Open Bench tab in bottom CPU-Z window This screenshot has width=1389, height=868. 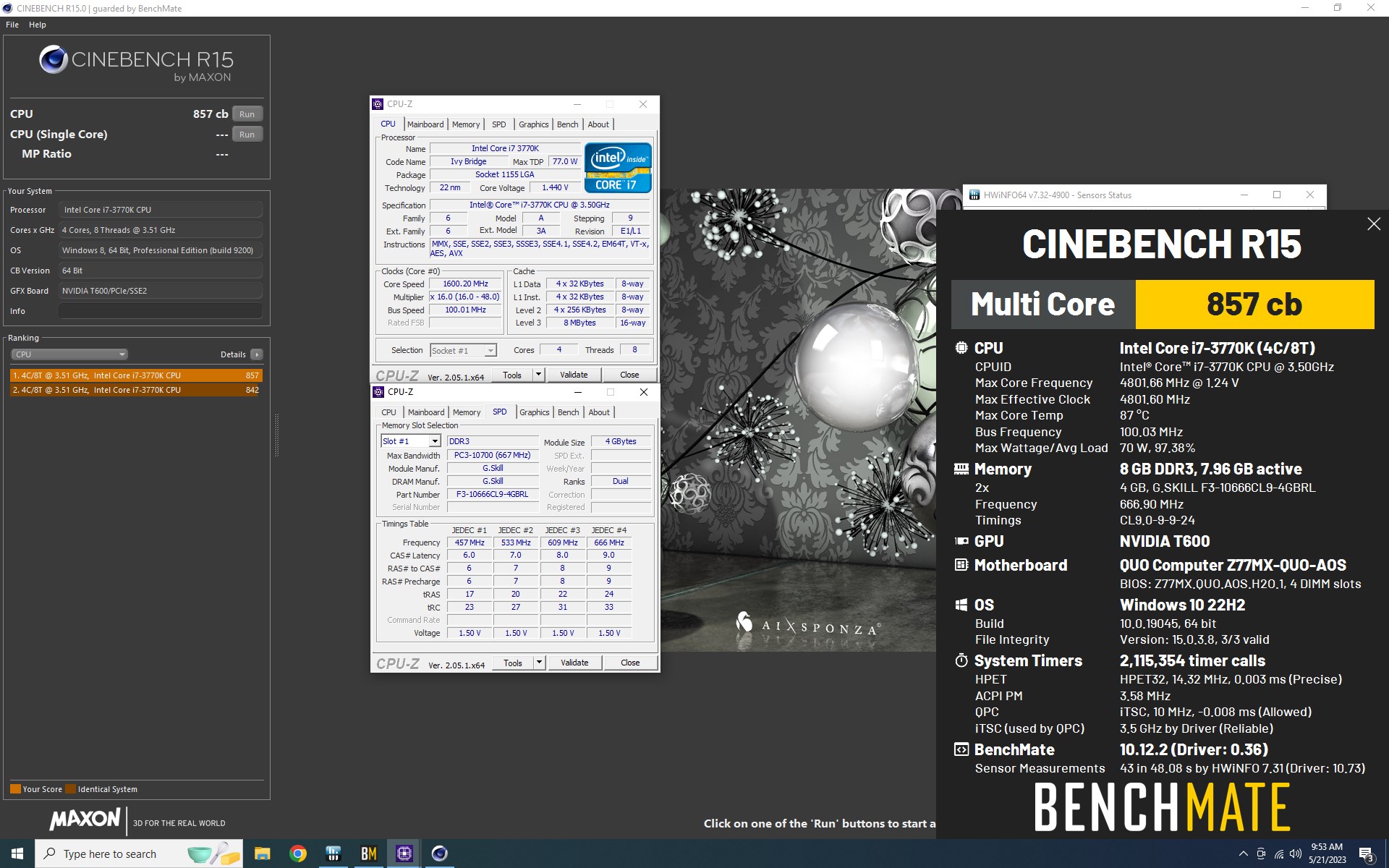click(569, 412)
